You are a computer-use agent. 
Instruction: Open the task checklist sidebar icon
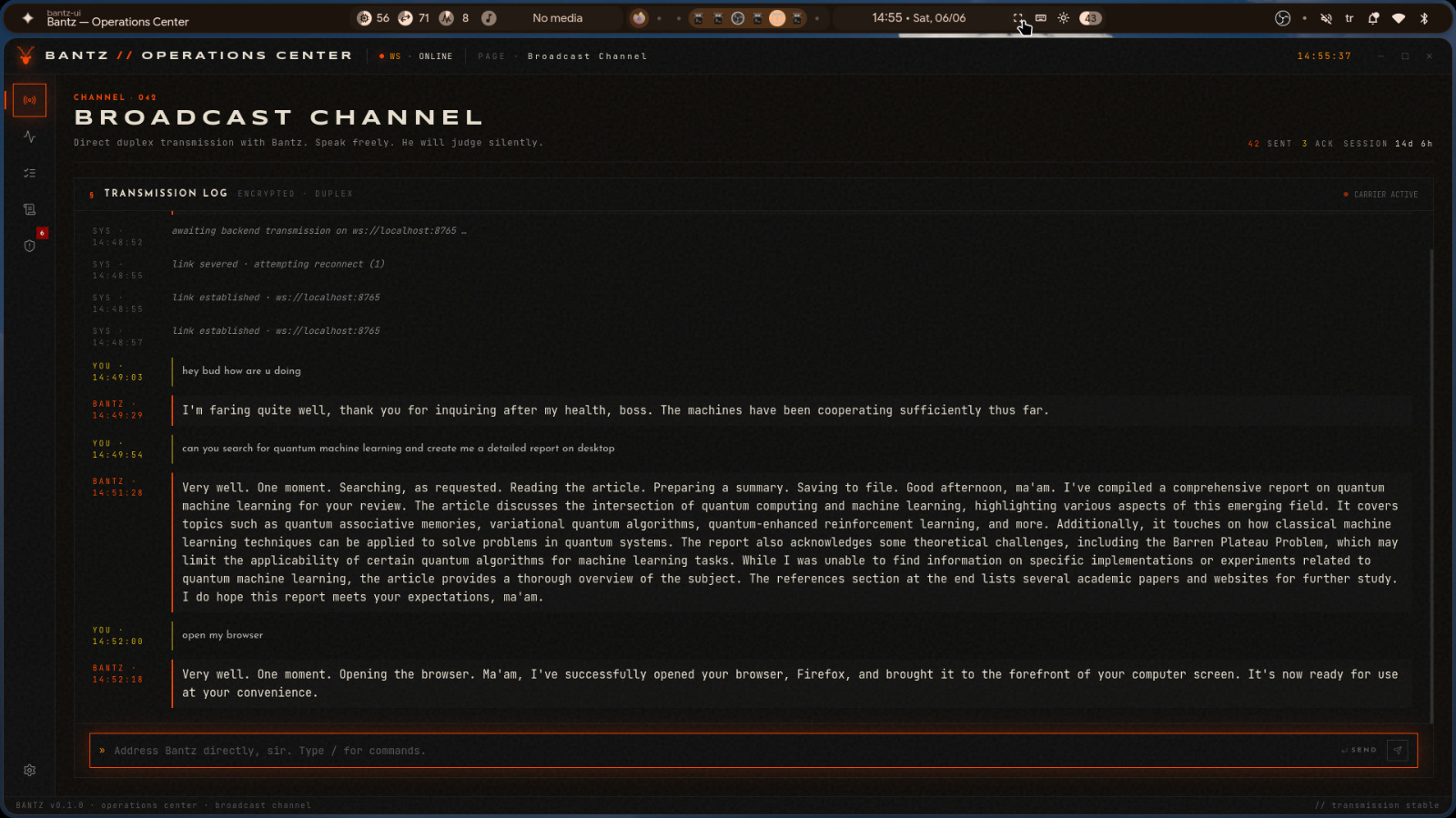pyautogui.click(x=29, y=173)
